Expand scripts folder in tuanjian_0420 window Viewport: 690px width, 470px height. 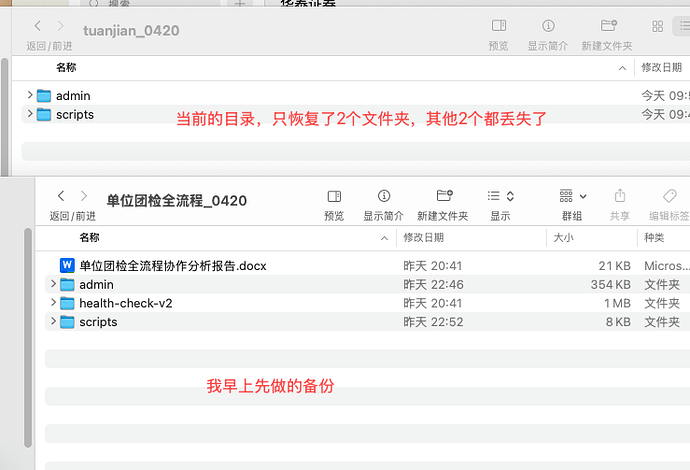(29, 114)
